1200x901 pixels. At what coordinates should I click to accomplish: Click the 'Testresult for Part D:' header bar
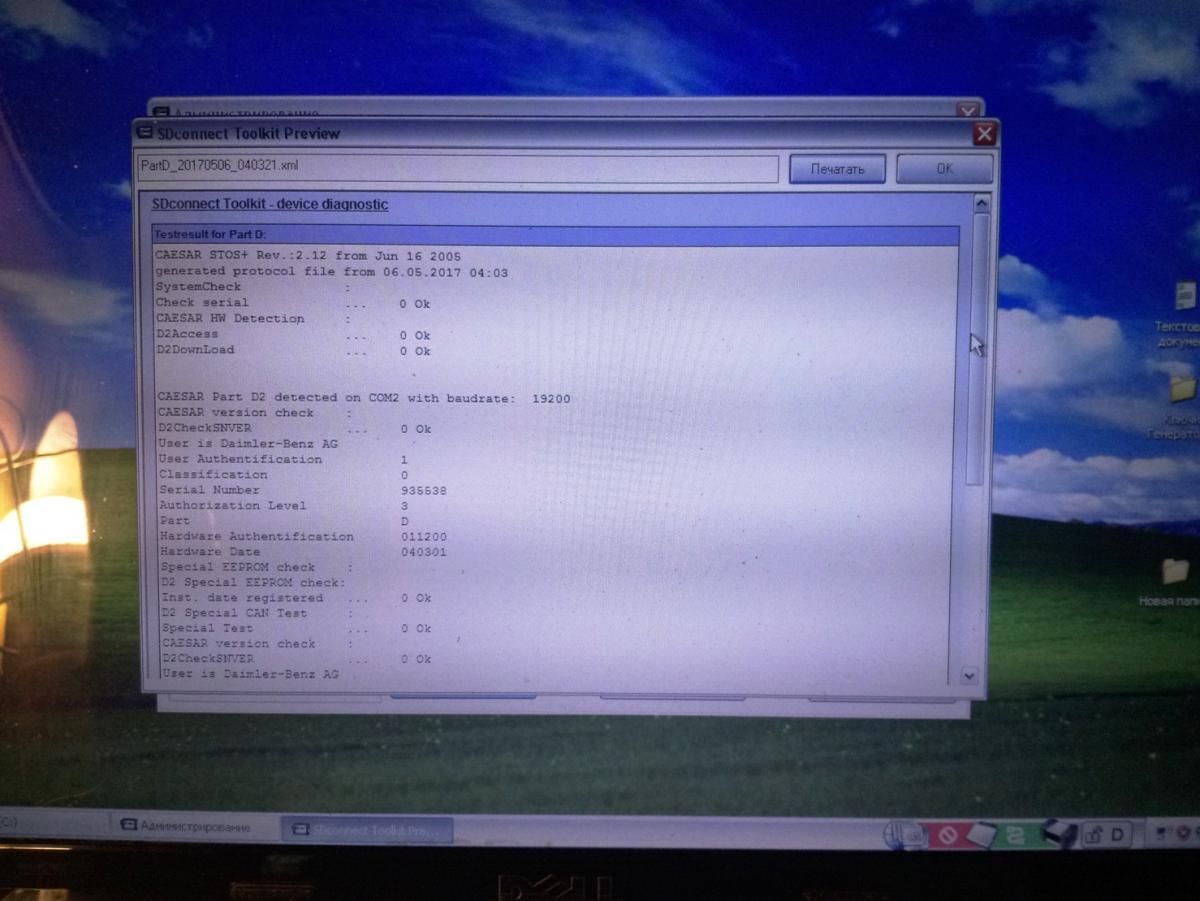click(554, 235)
